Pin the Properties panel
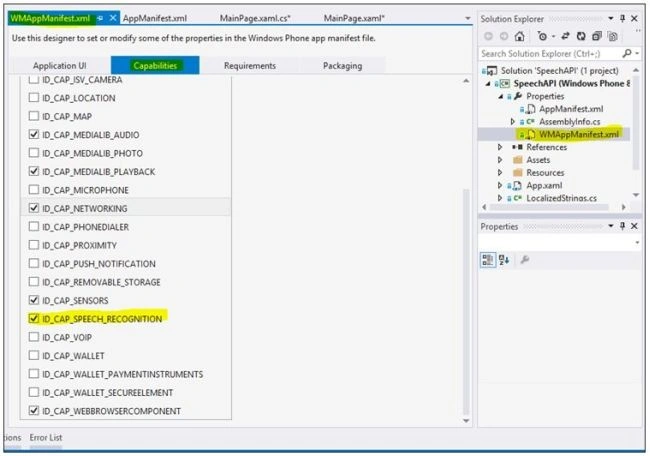This screenshot has height=456, width=650. pyautogui.click(x=622, y=226)
